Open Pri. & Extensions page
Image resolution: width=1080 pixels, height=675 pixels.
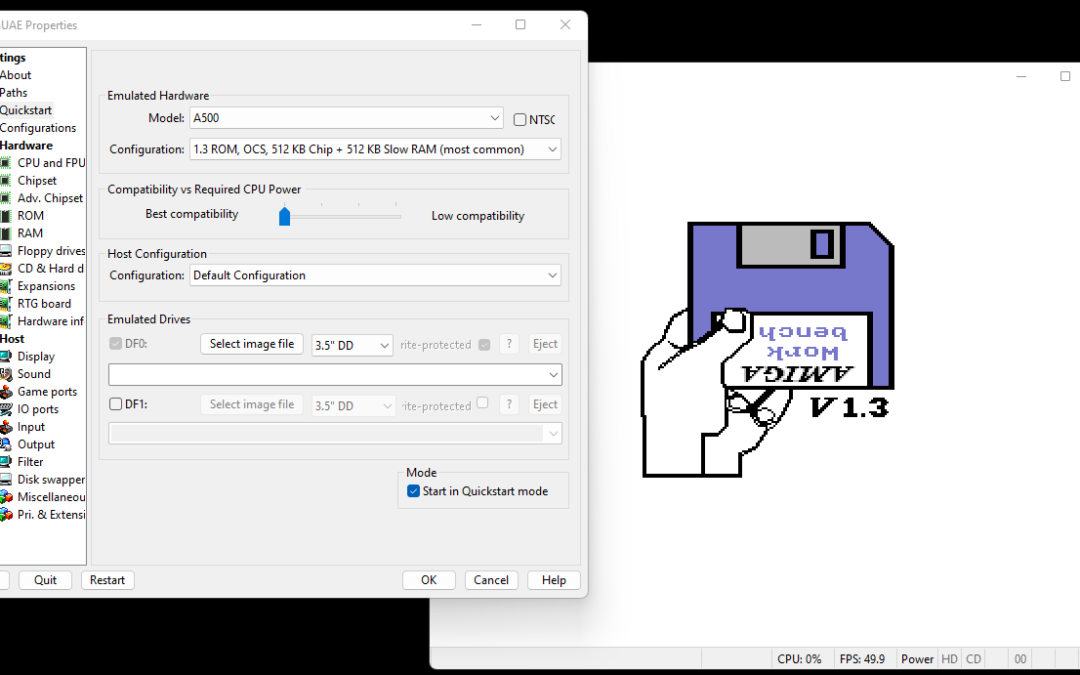pos(51,515)
